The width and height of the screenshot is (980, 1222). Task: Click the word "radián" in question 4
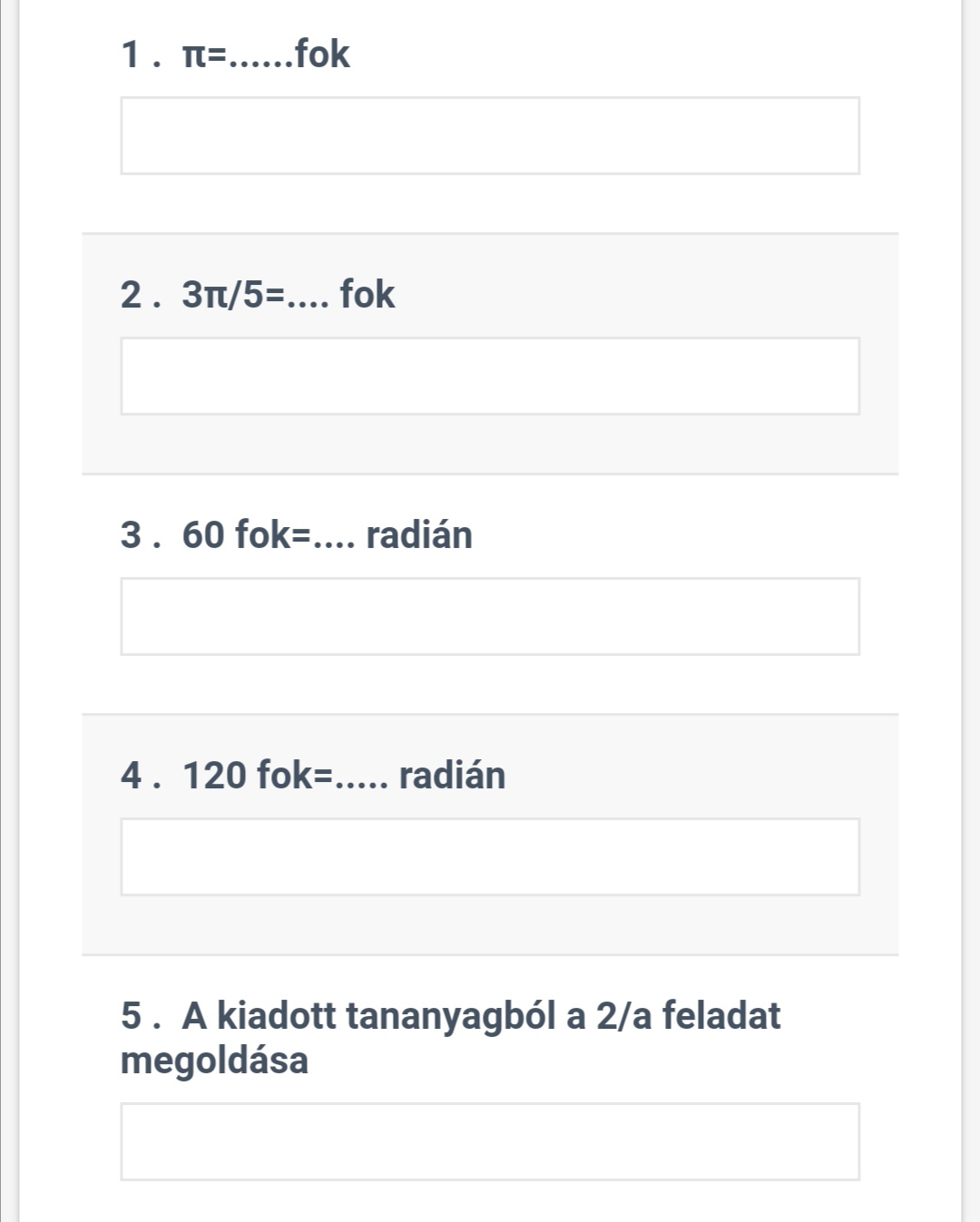pos(452,776)
